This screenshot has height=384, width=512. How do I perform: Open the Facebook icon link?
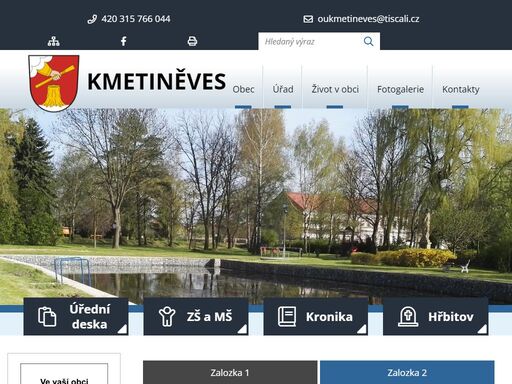(123, 41)
